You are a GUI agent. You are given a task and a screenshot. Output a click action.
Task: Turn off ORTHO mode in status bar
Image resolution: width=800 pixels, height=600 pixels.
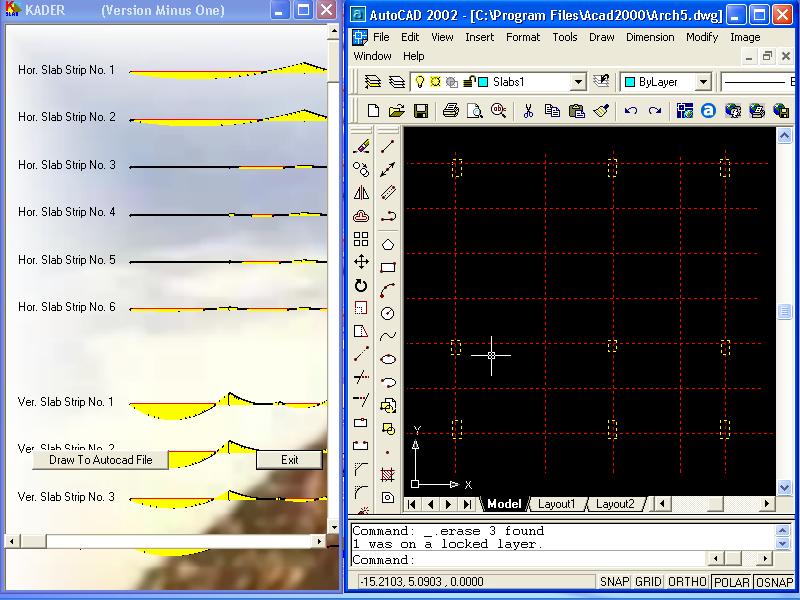point(687,582)
